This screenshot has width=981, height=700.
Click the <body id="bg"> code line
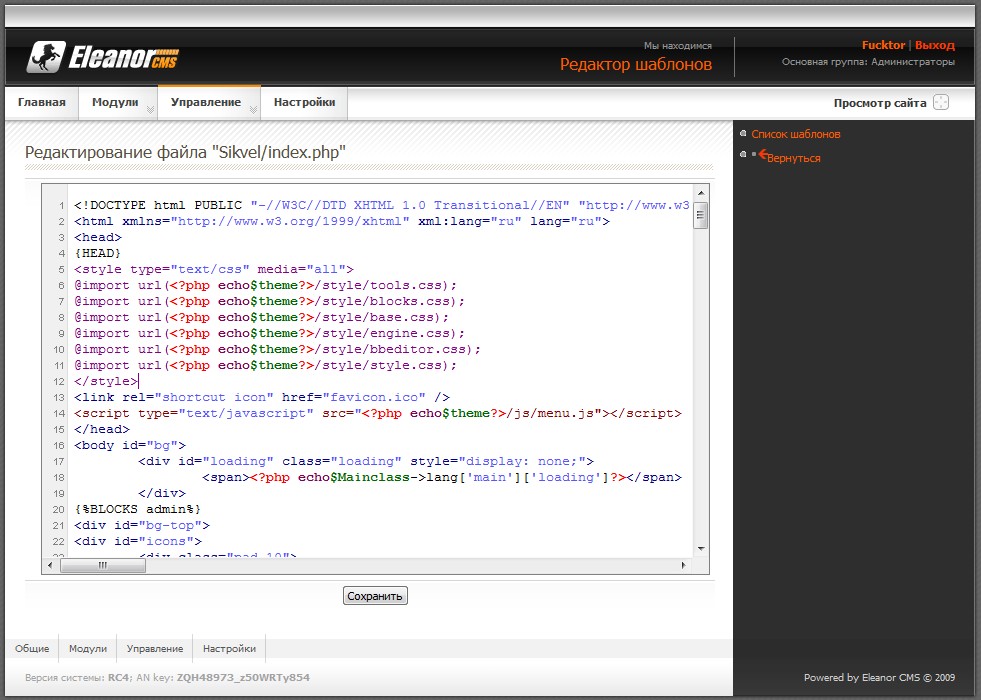(x=130, y=445)
